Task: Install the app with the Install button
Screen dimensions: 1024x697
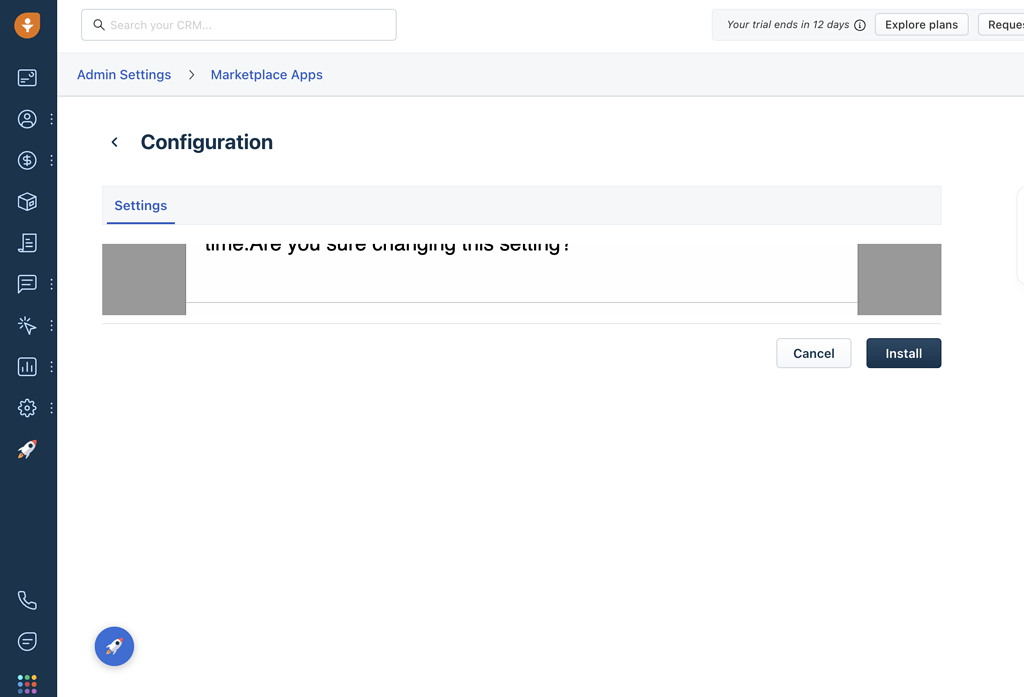Action: coord(903,353)
